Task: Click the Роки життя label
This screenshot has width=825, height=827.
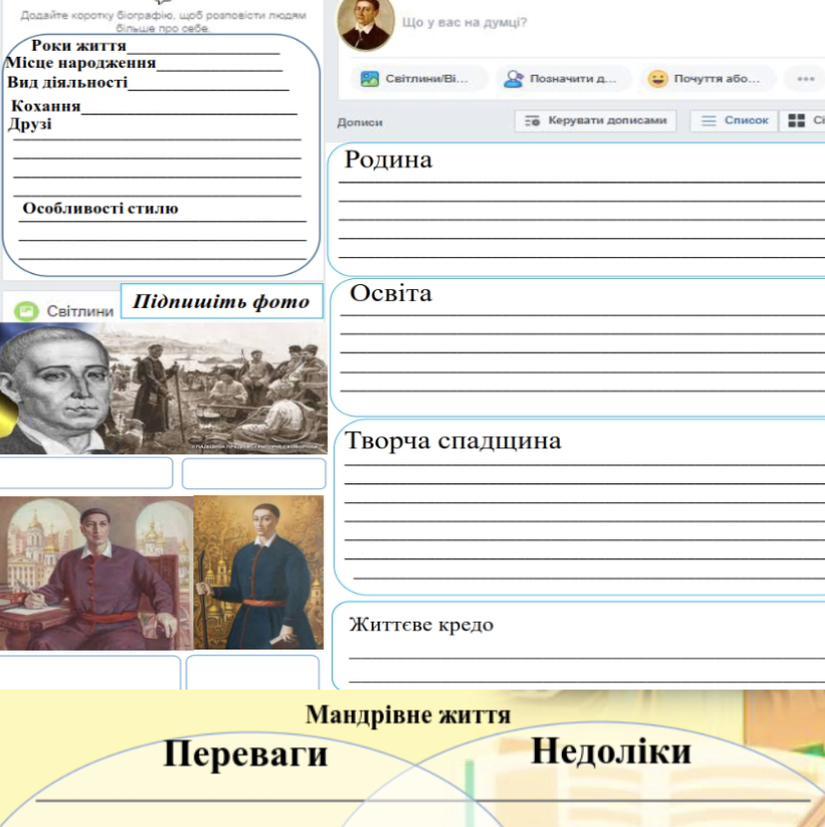Action: click(79, 46)
